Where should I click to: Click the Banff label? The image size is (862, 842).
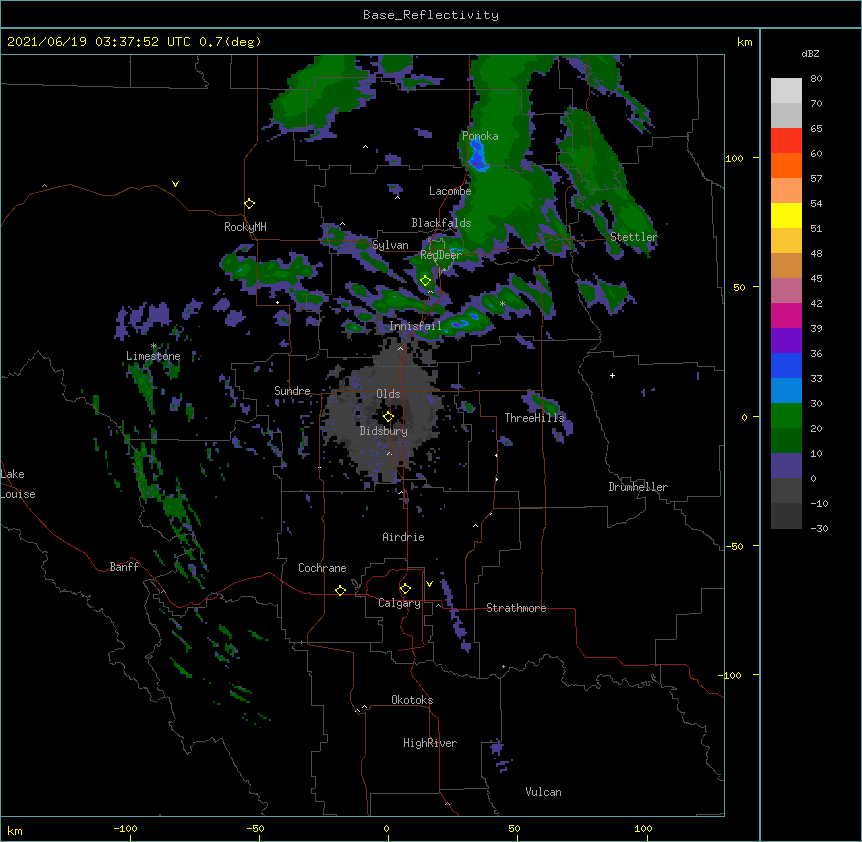click(x=124, y=567)
